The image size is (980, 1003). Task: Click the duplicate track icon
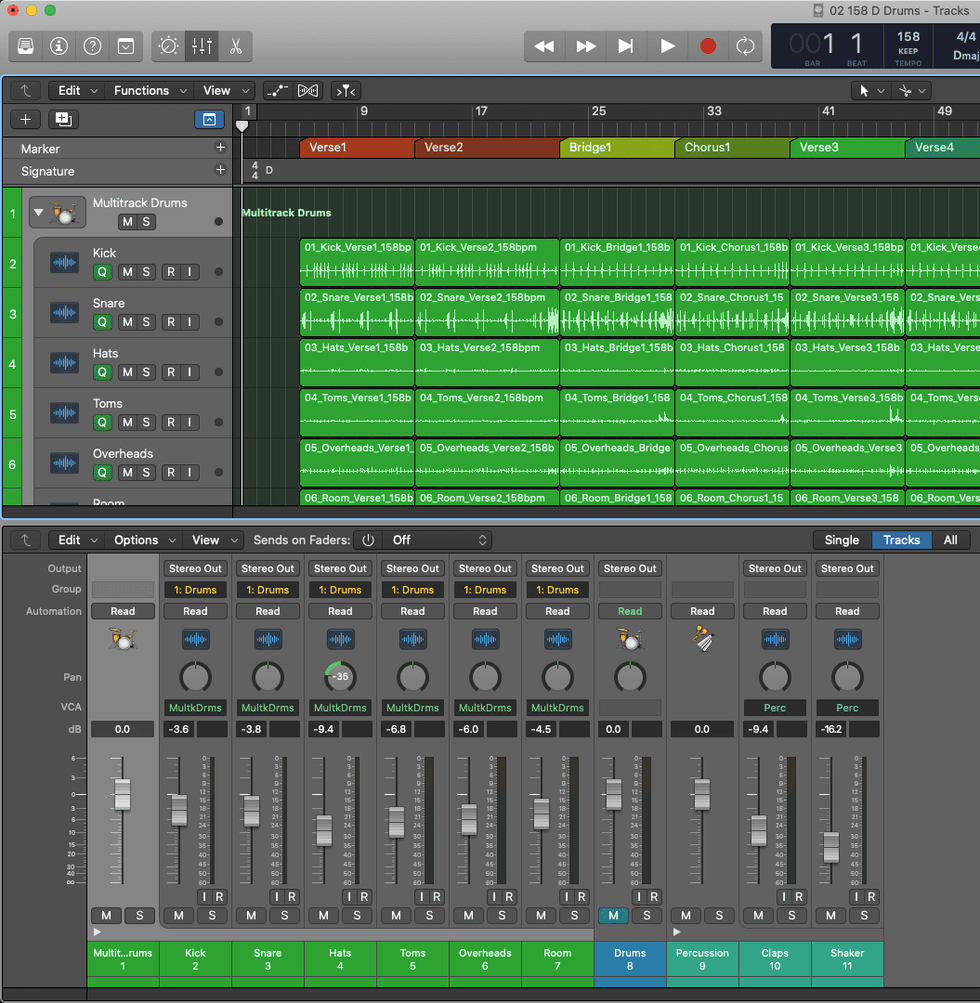click(64, 119)
